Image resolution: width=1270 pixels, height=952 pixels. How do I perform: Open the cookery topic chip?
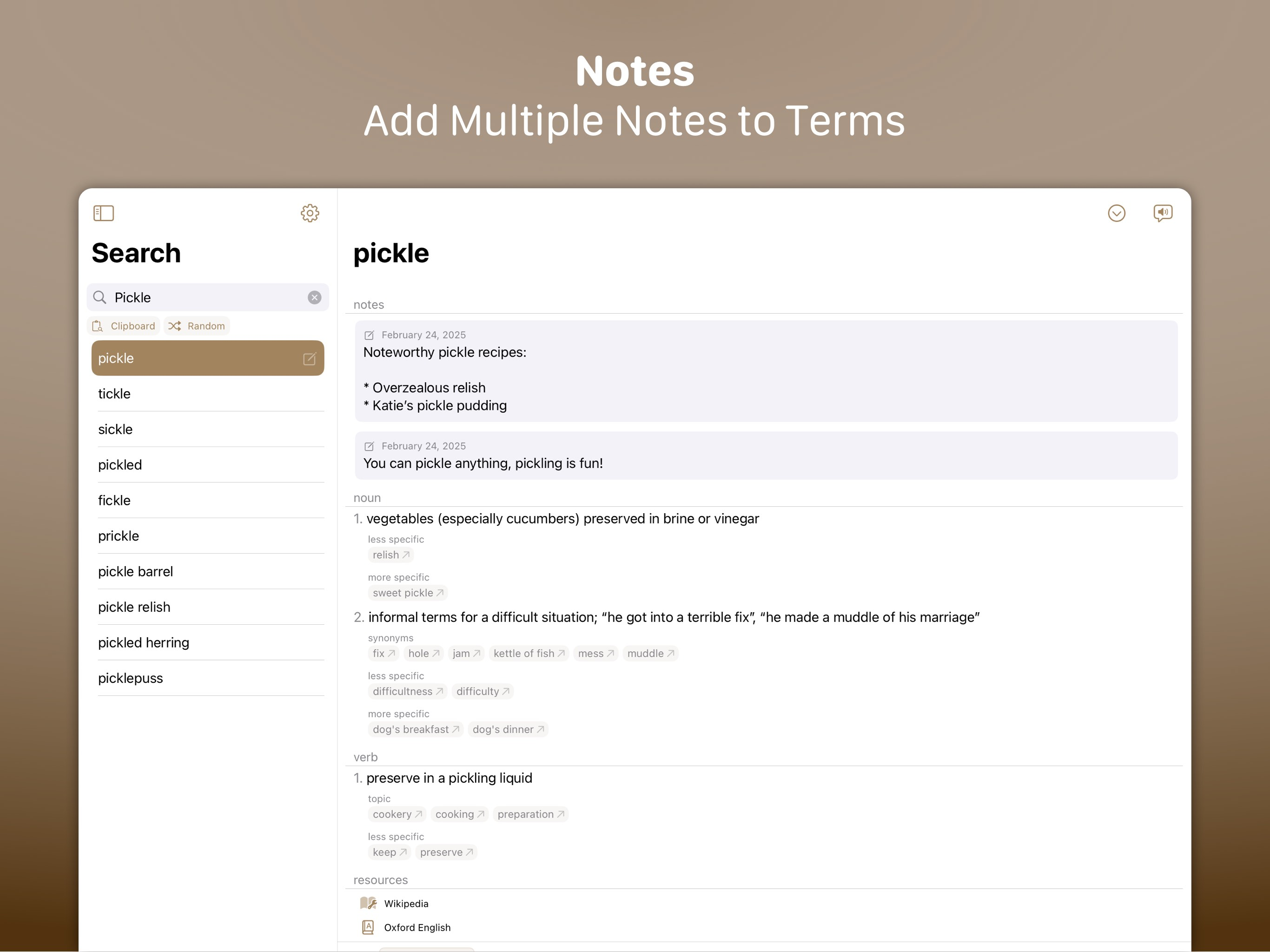click(397, 814)
